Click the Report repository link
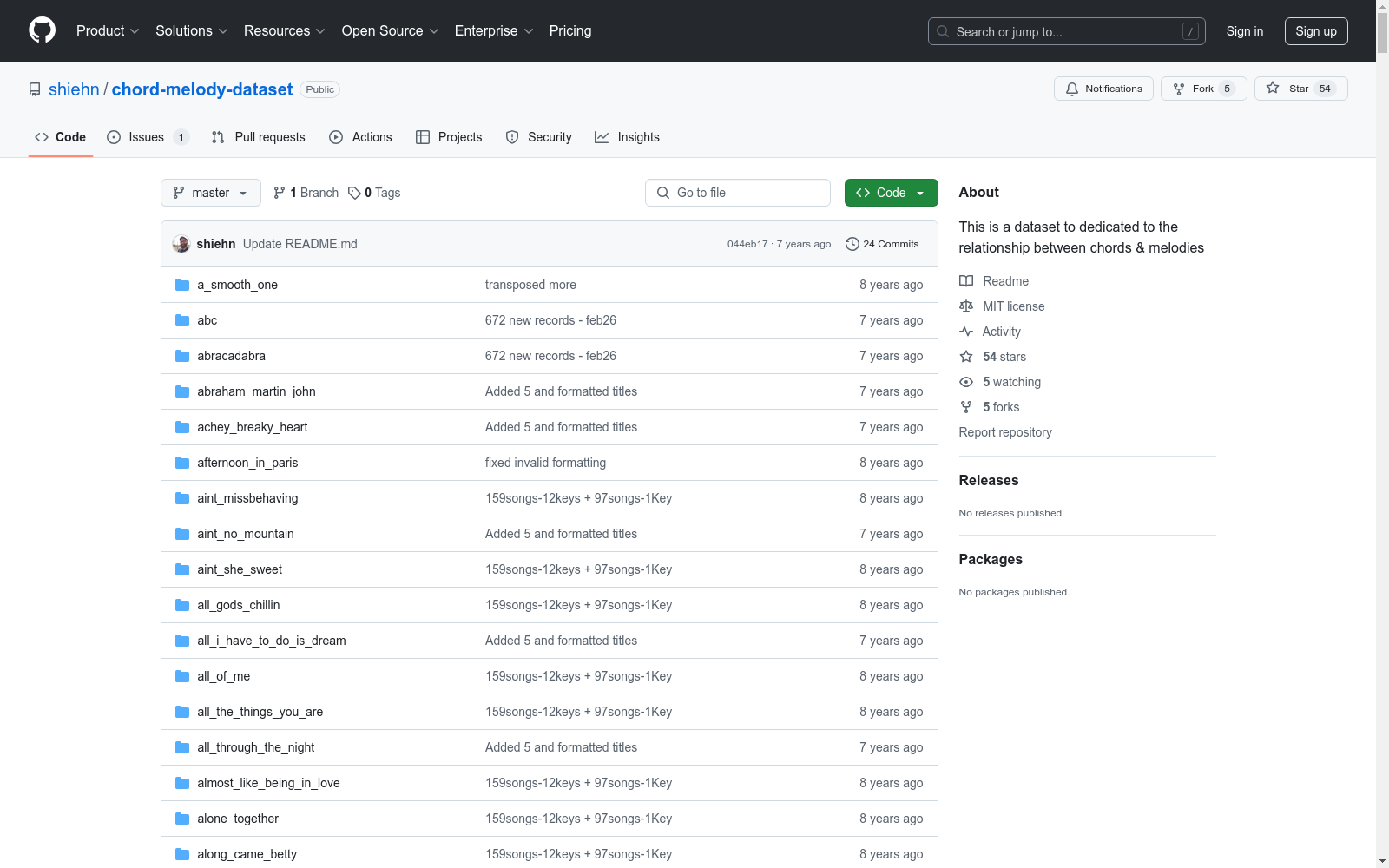 click(1005, 432)
